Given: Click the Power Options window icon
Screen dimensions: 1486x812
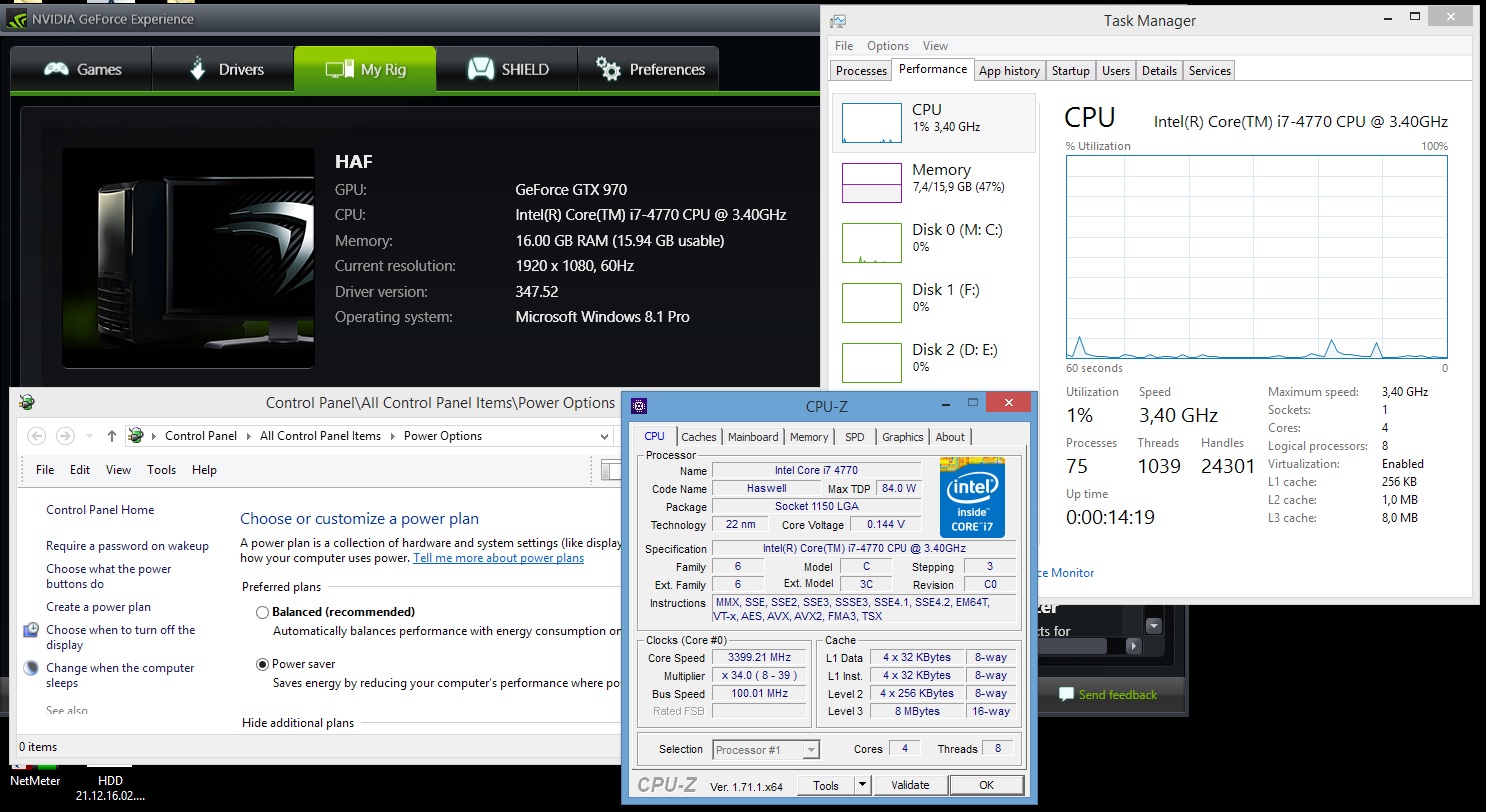Looking at the screenshot, I should (27, 402).
